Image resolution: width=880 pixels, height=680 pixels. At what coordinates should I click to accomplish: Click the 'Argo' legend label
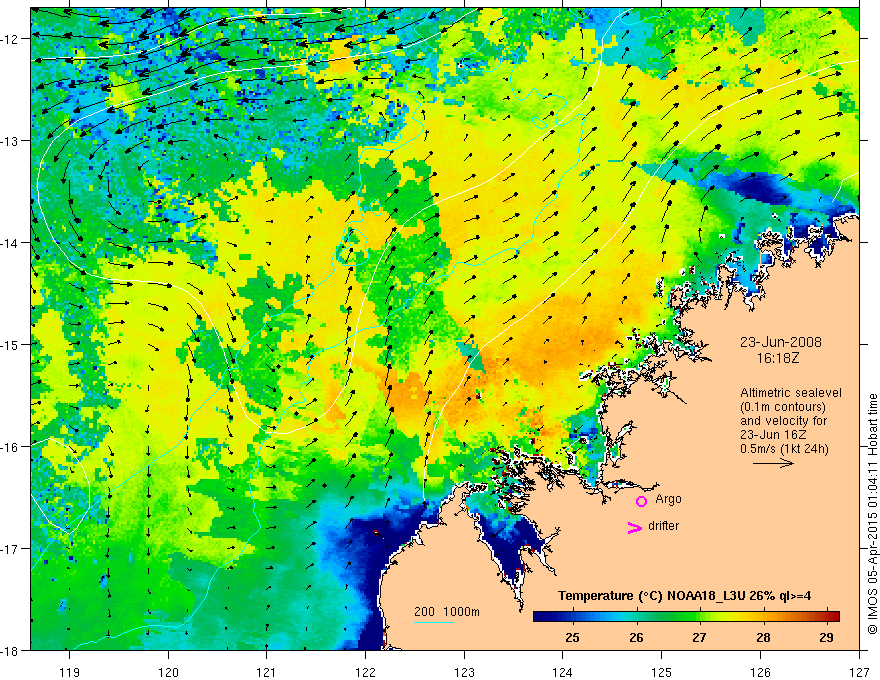click(x=668, y=499)
